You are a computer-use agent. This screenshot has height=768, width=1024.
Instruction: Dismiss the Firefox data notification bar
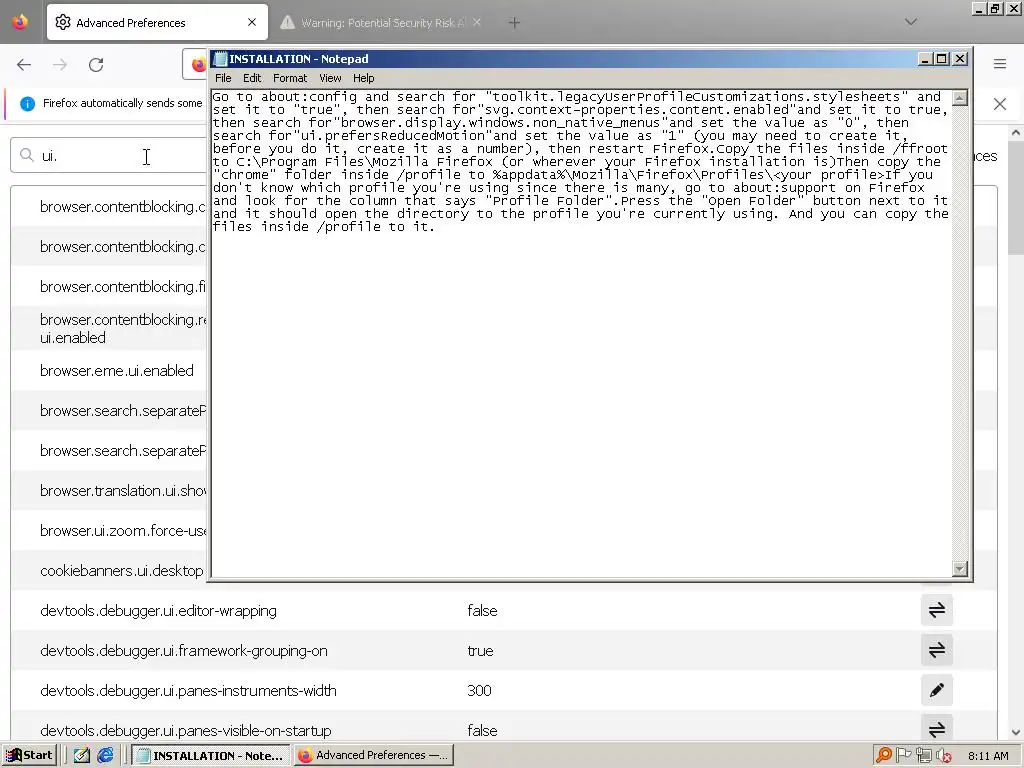click(x=1000, y=104)
